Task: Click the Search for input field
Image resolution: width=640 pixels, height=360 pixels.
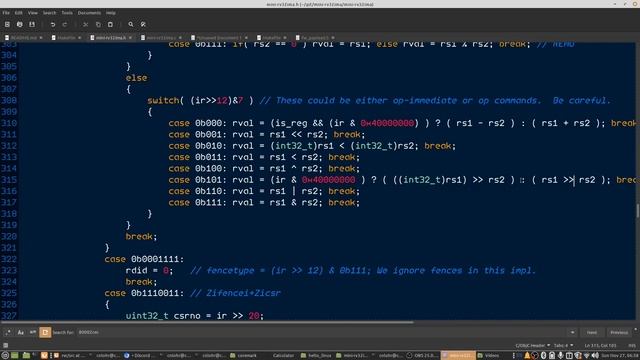Action: click(322, 333)
